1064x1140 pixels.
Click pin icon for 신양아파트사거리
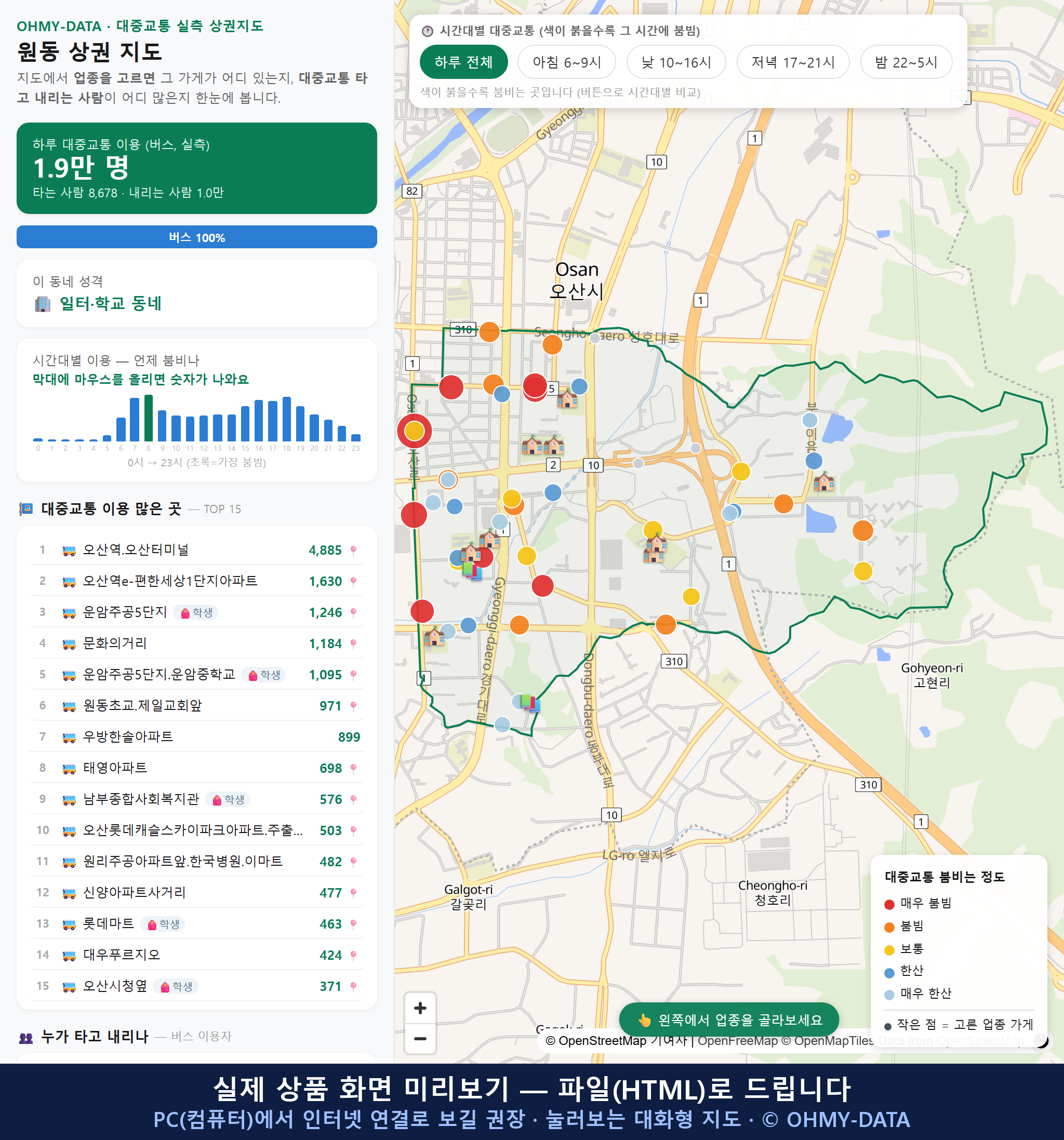click(353, 893)
